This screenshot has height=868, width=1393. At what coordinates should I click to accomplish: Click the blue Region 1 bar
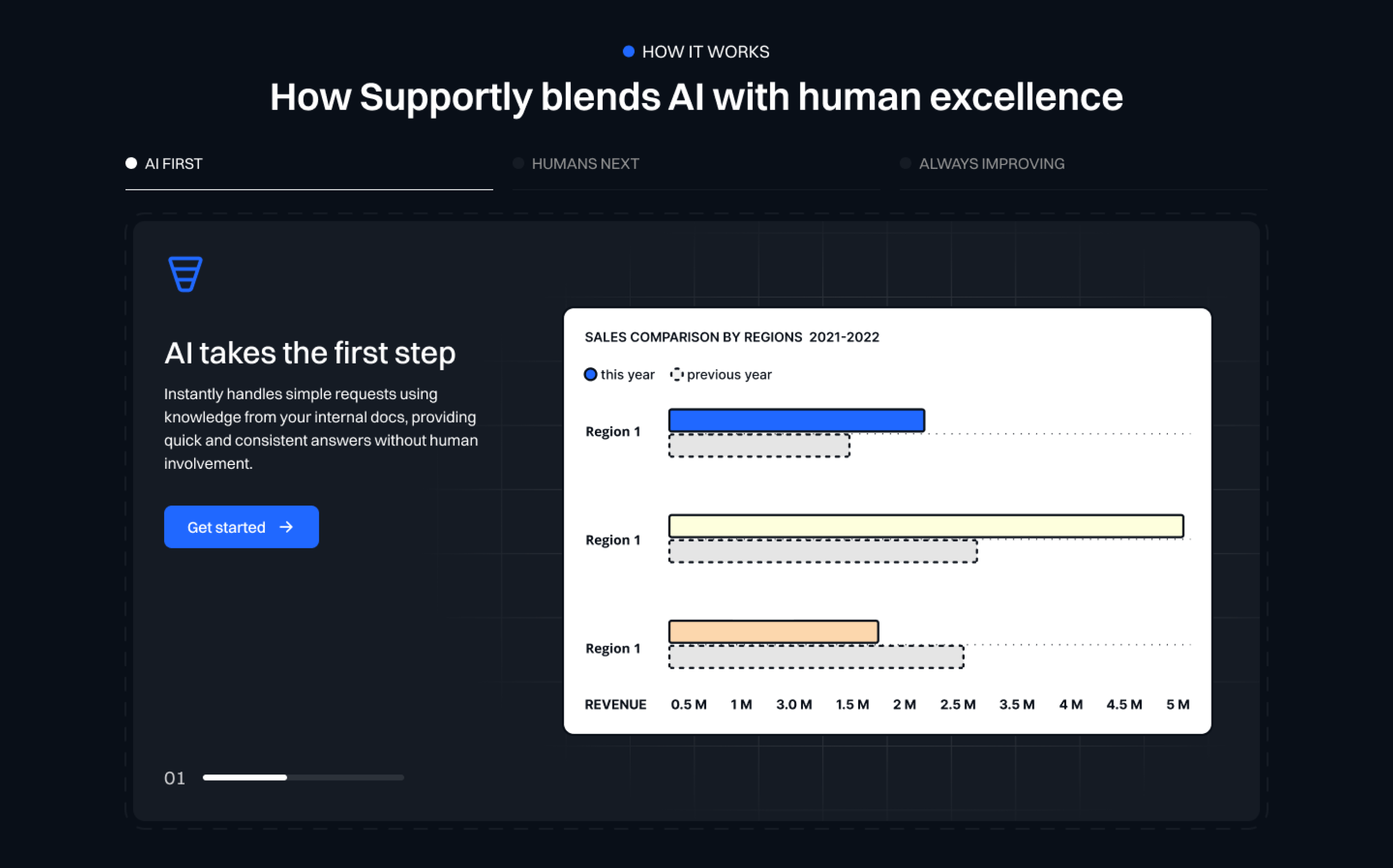(796, 420)
